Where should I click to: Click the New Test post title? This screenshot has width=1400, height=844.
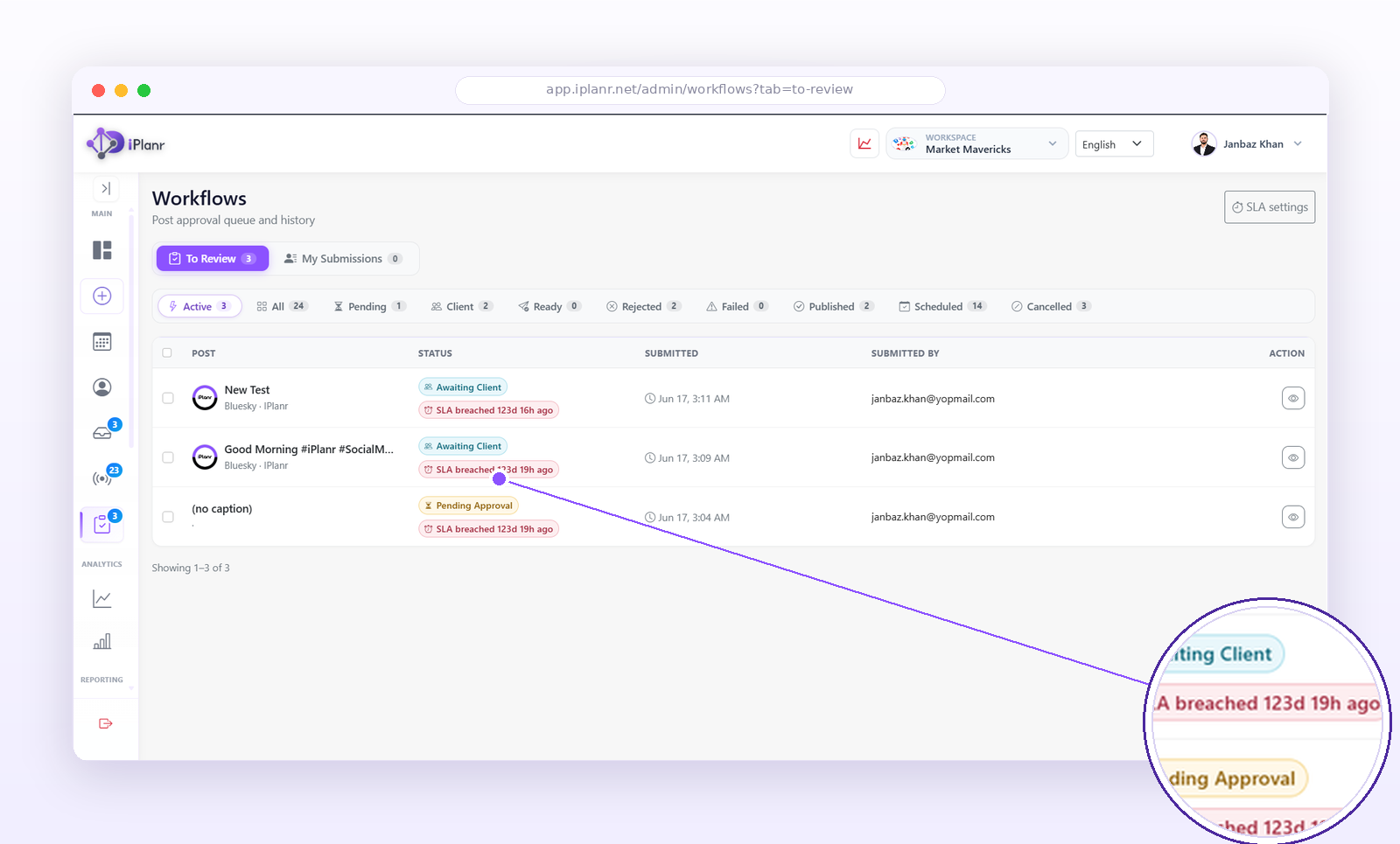[x=247, y=390]
